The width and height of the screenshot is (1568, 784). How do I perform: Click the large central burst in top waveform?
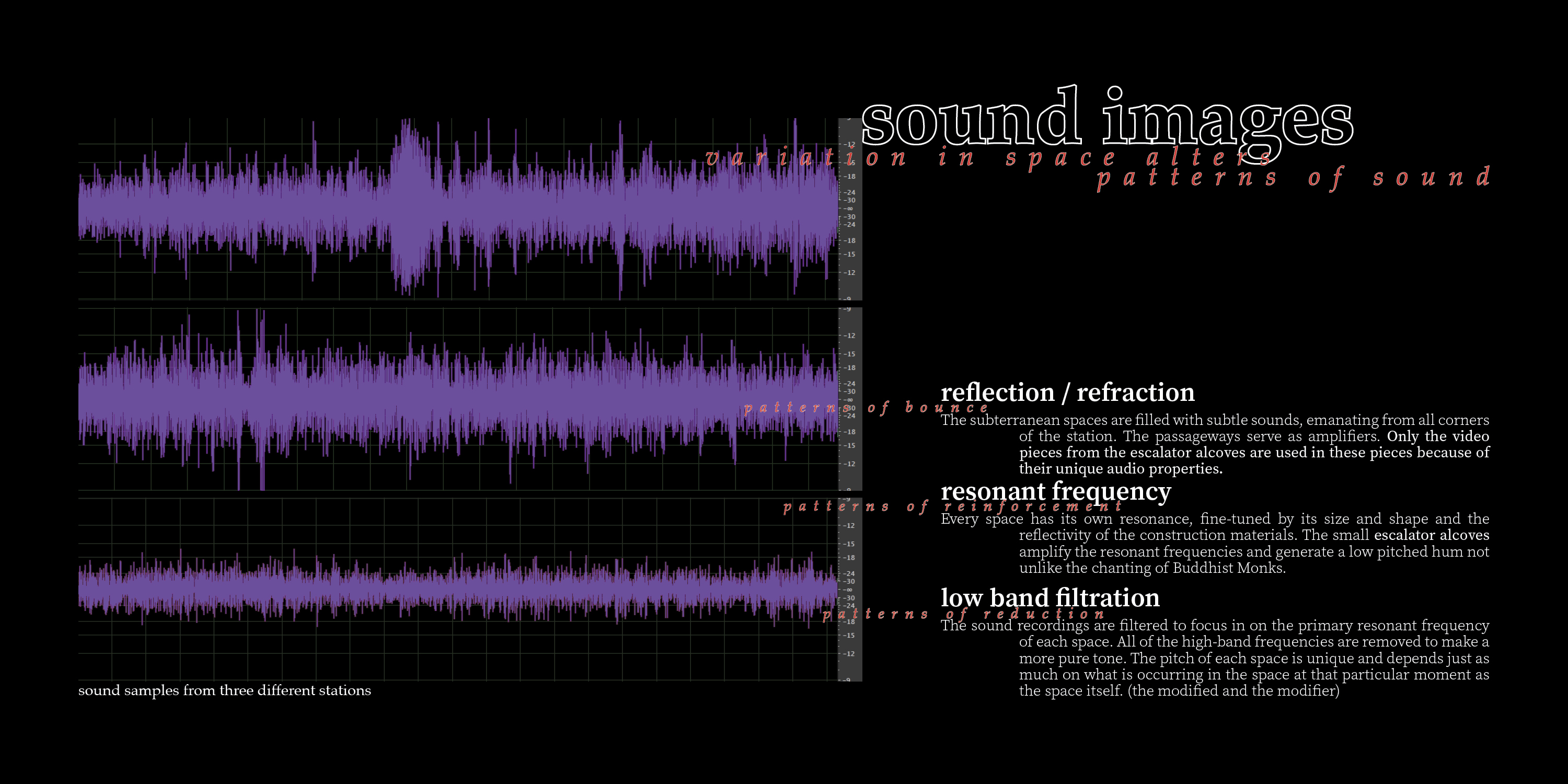(x=410, y=207)
